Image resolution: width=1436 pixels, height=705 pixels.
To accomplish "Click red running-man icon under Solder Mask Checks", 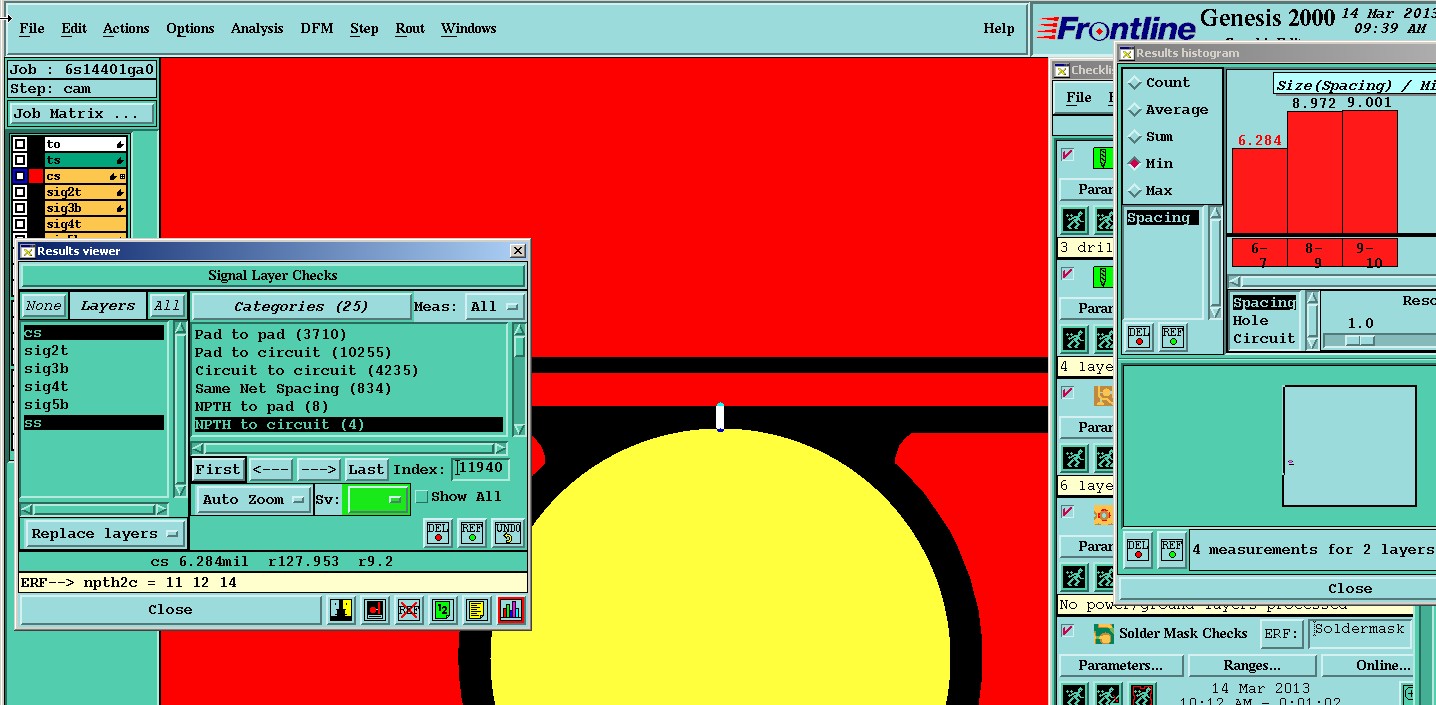I will [1142, 695].
